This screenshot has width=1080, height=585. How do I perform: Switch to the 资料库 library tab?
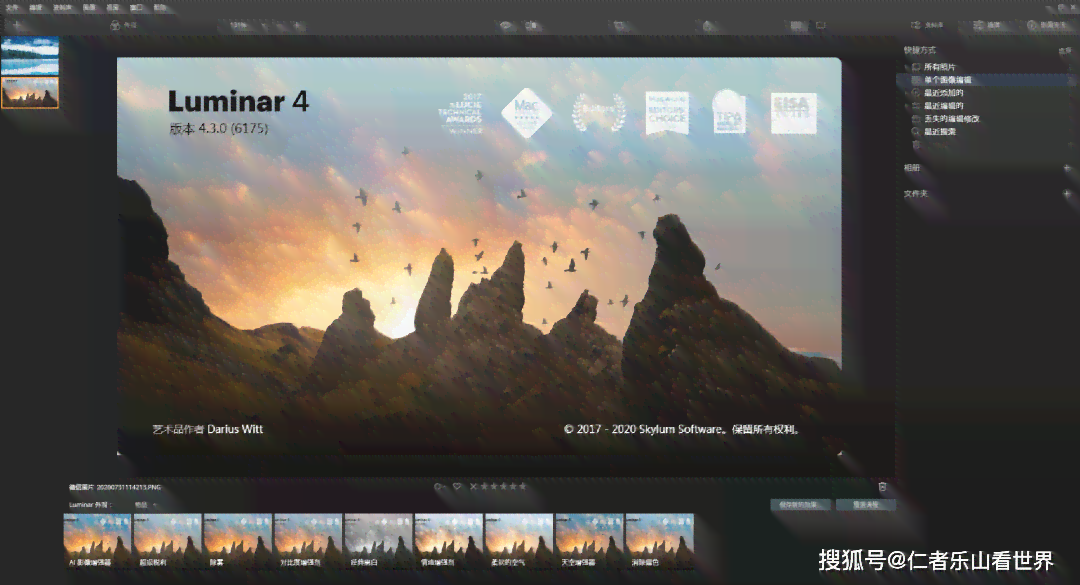pos(927,25)
